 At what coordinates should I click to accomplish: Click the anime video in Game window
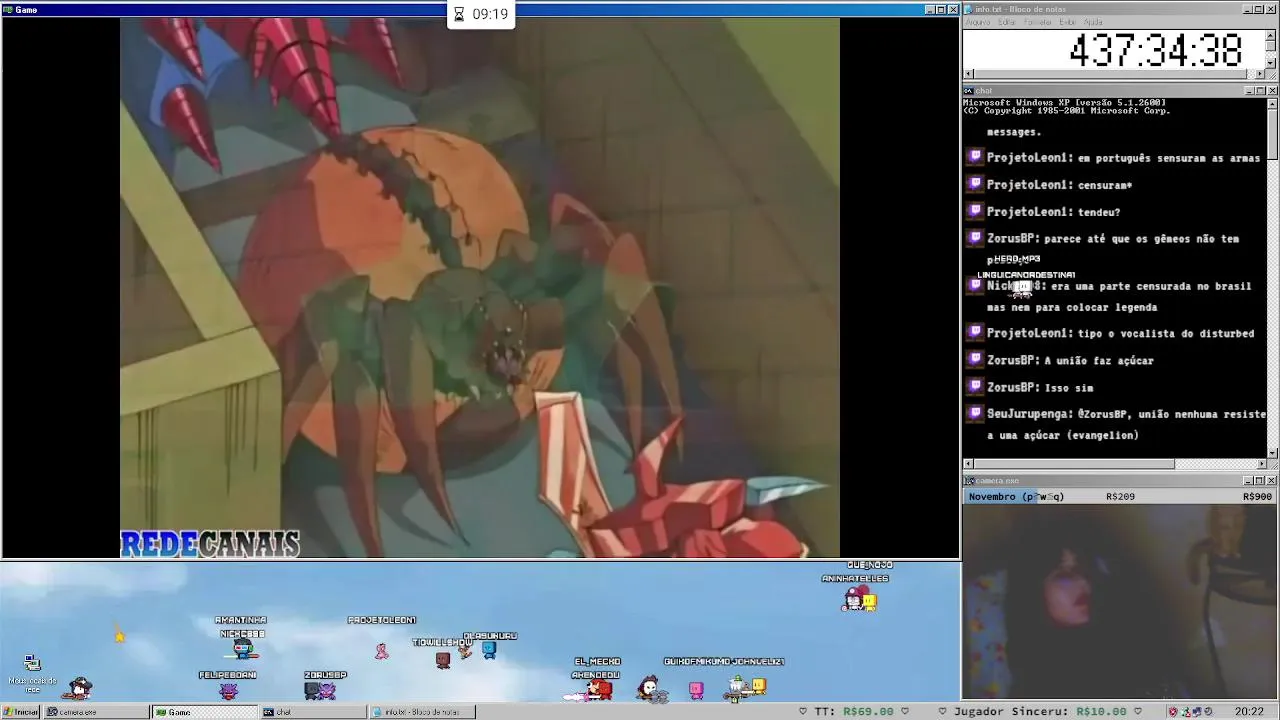pyautogui.click(x=480, y=288)
